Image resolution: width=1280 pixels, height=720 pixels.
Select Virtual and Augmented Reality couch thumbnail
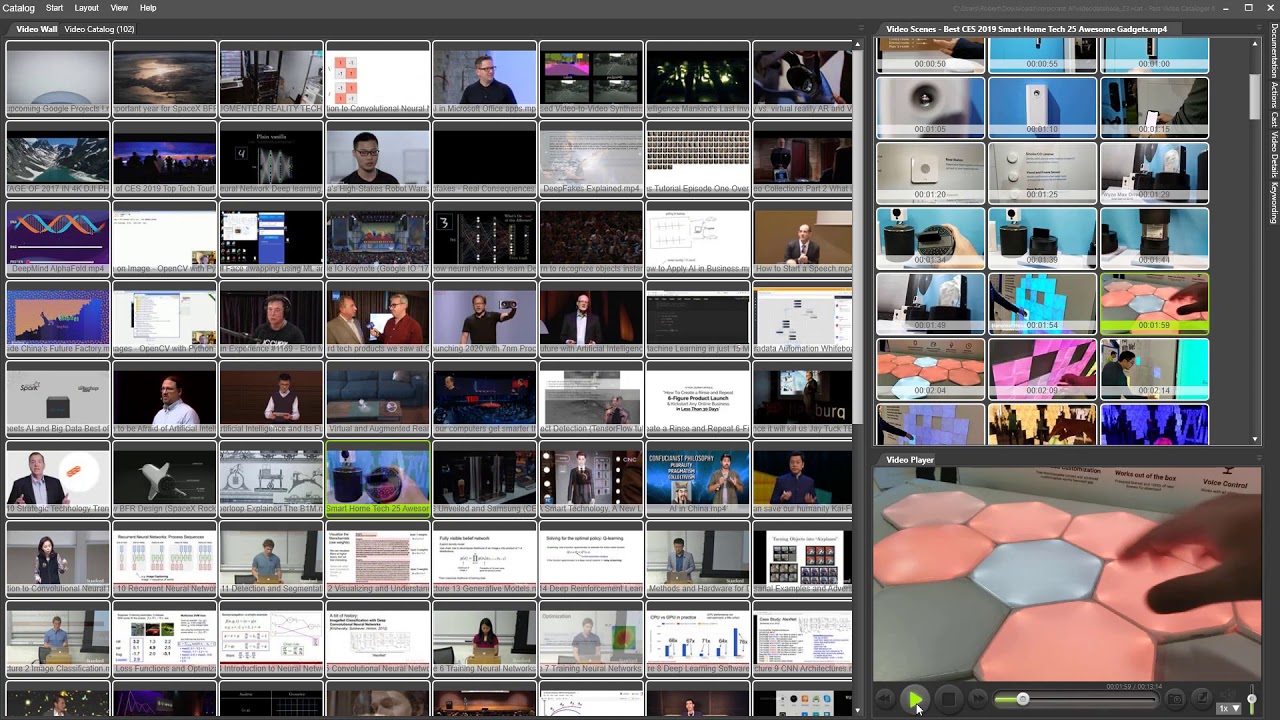point(378,400)
